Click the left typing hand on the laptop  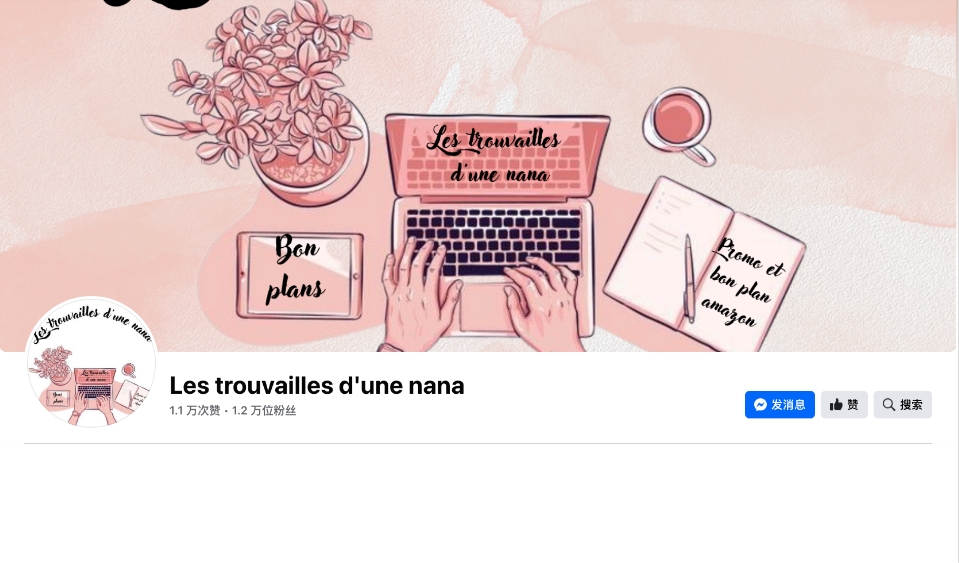420,296
